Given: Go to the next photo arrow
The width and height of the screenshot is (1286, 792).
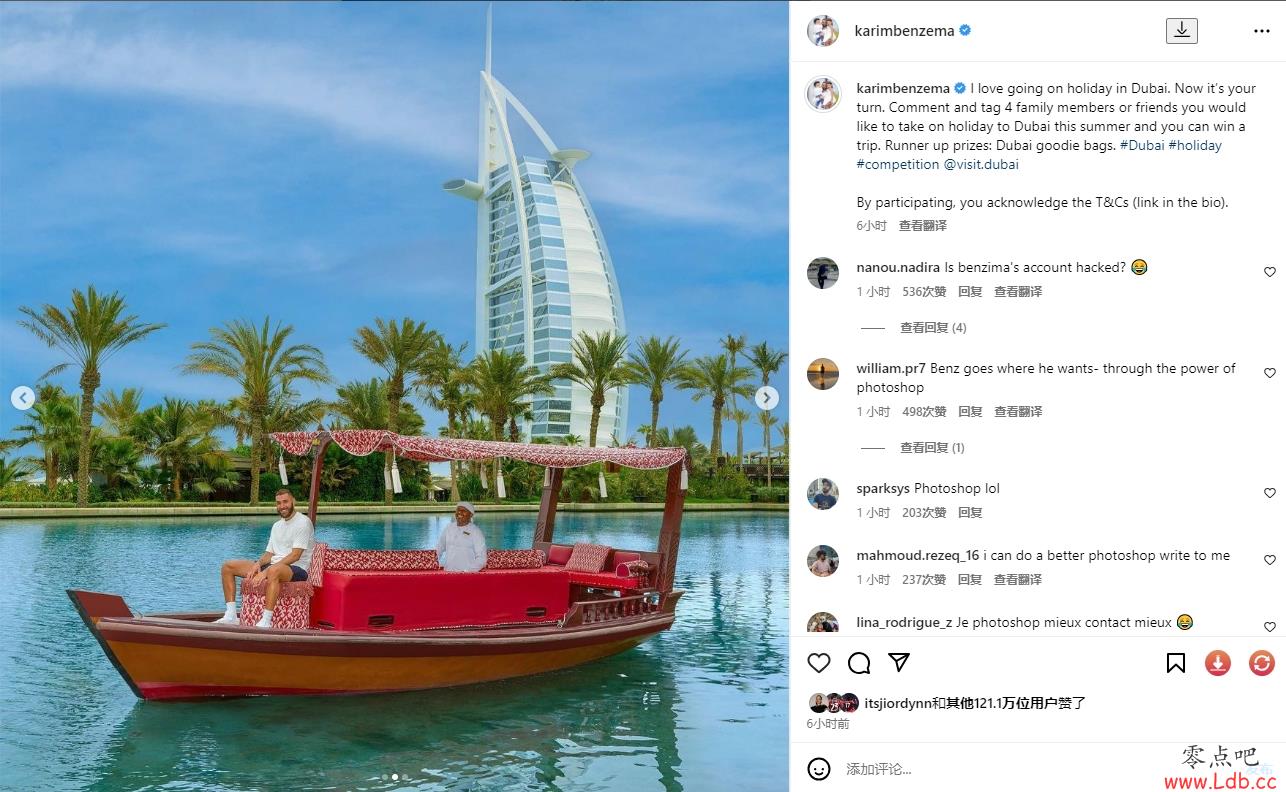Looking at the screenshot, I should 767,398.
